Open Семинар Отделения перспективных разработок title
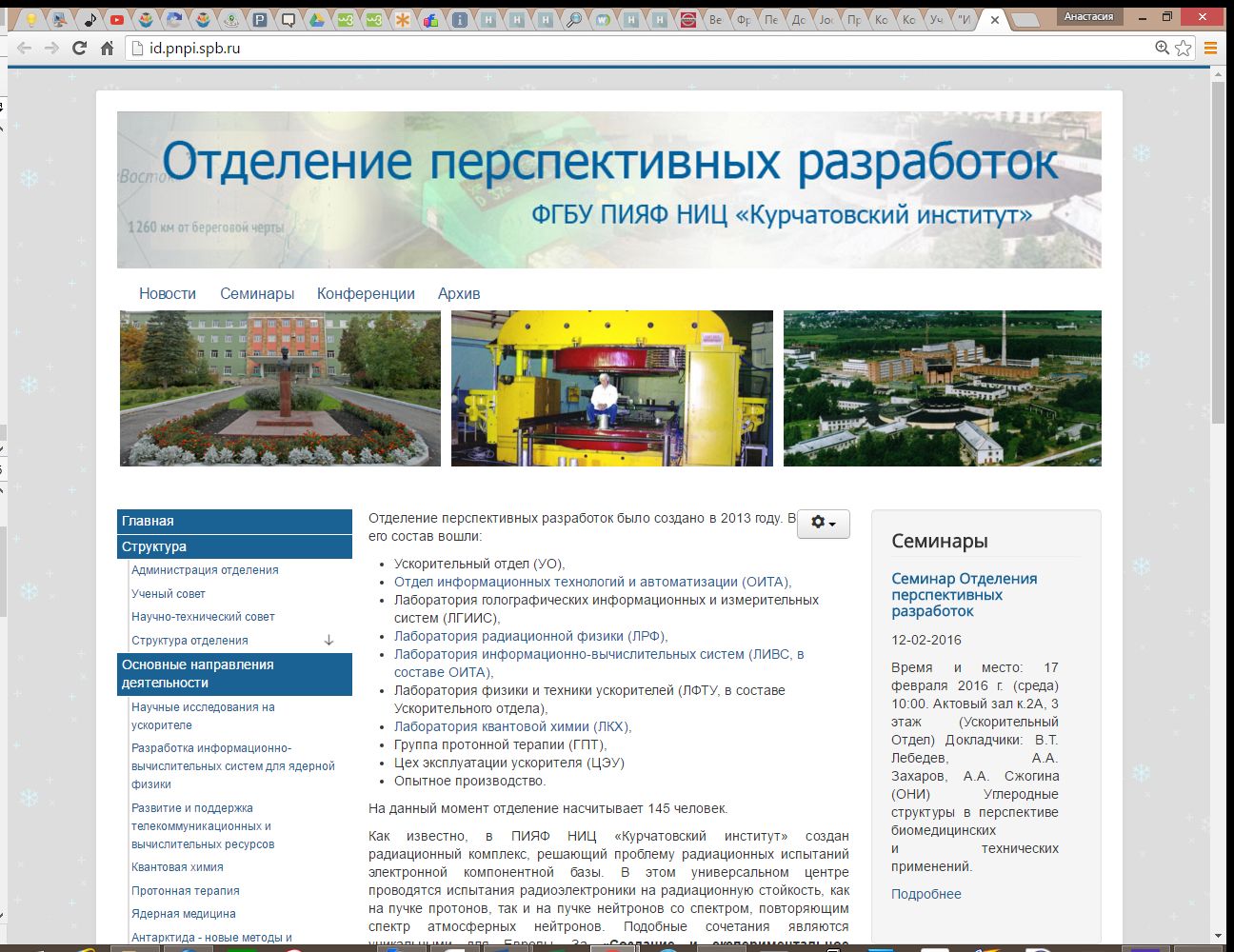Image resolution: width=1234 pixels, height=952 pixels. click(x=964, y=595)
